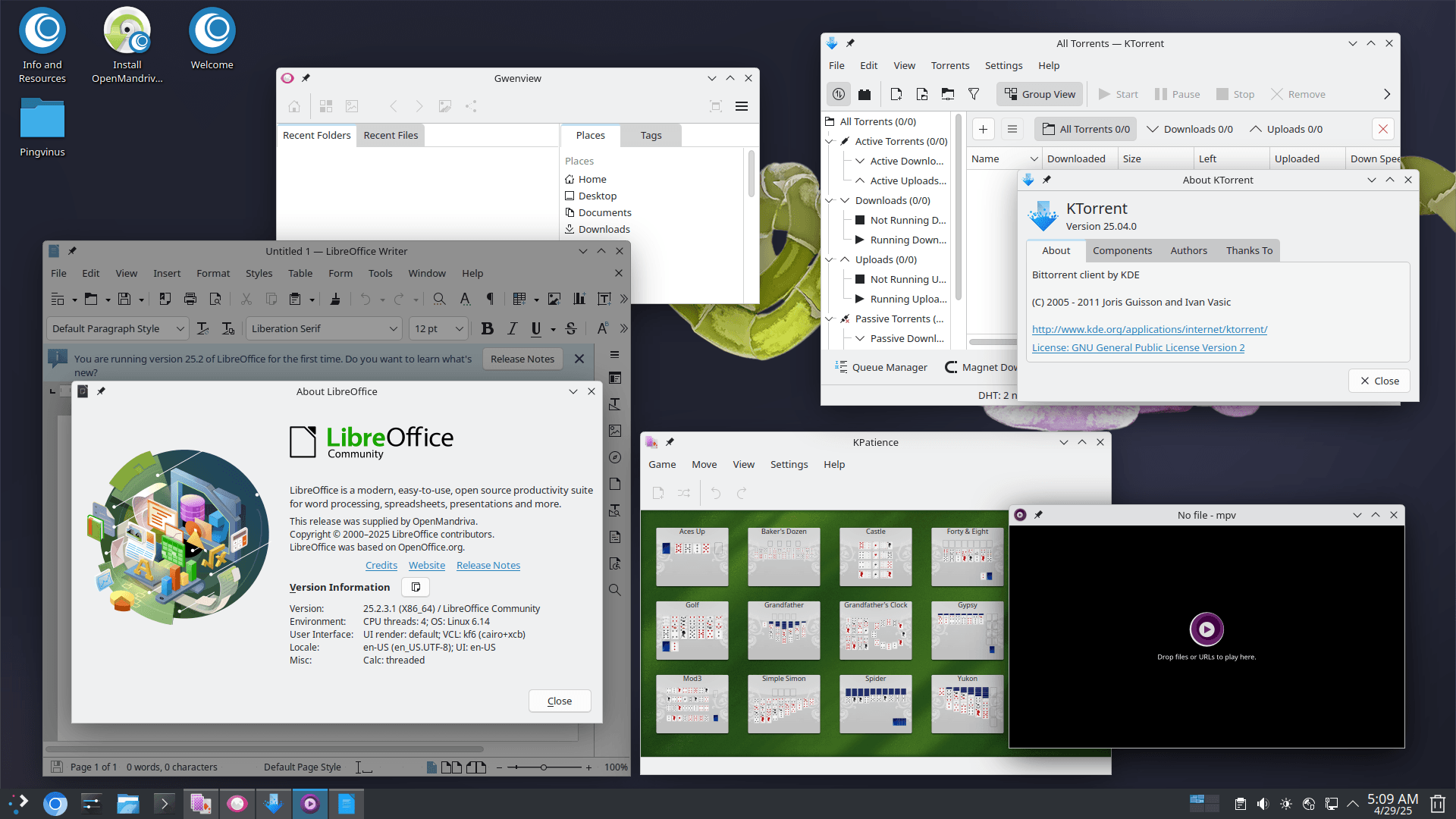Close the About LibreOffice dialog via Close button

(560, 701)
